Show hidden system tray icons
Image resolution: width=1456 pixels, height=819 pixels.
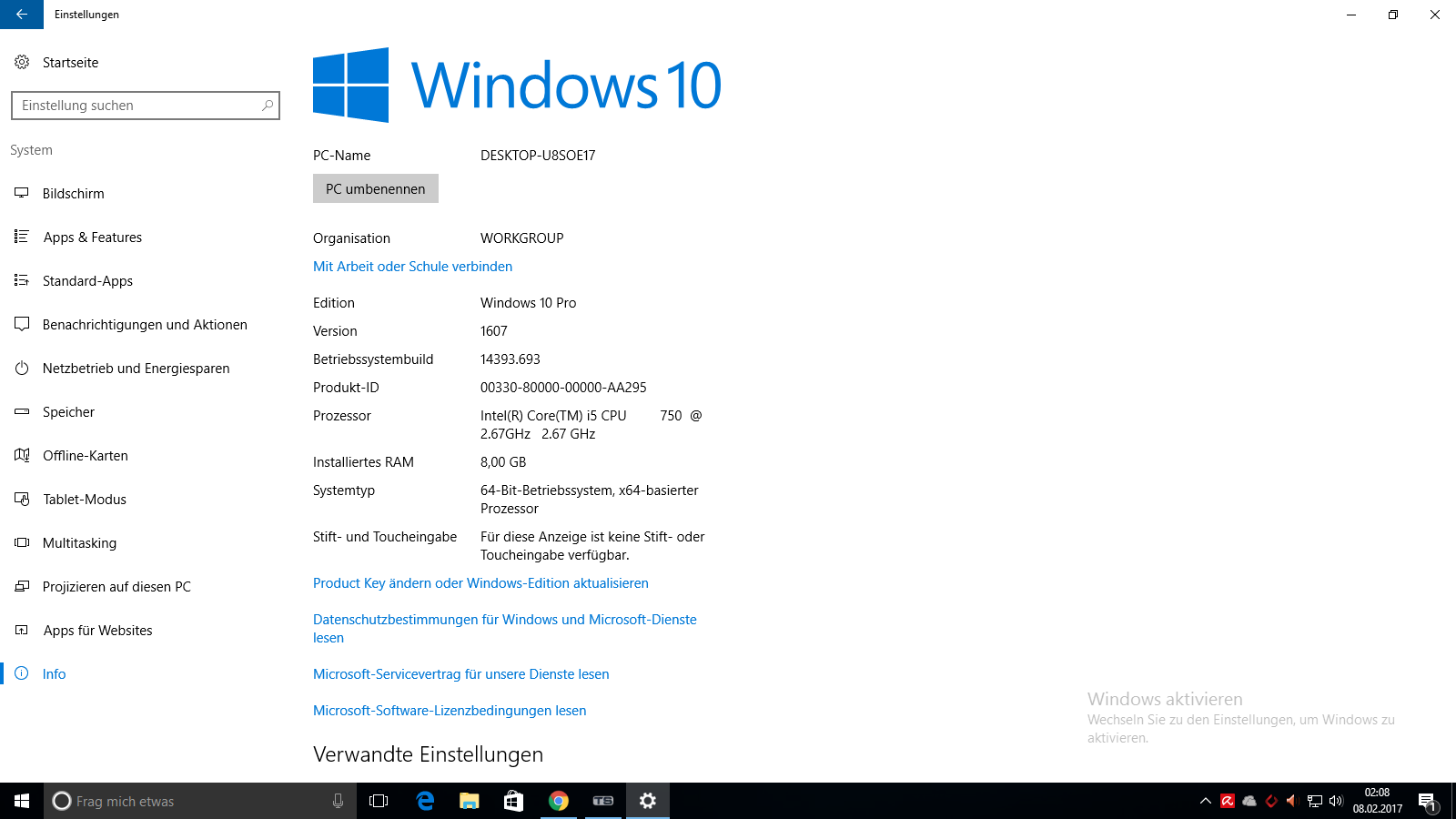pos(1206,801)
